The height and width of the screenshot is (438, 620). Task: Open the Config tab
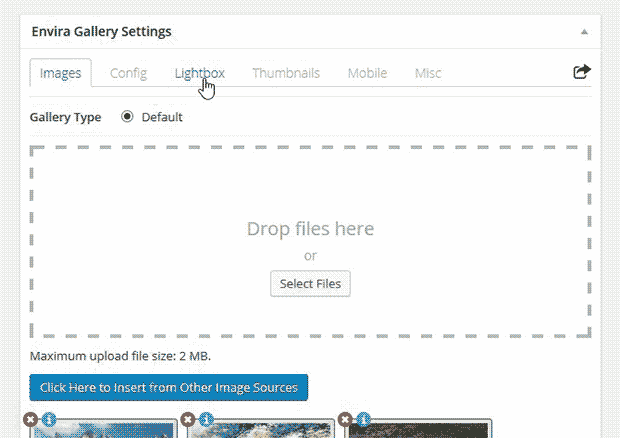click(x=128, y=73)
